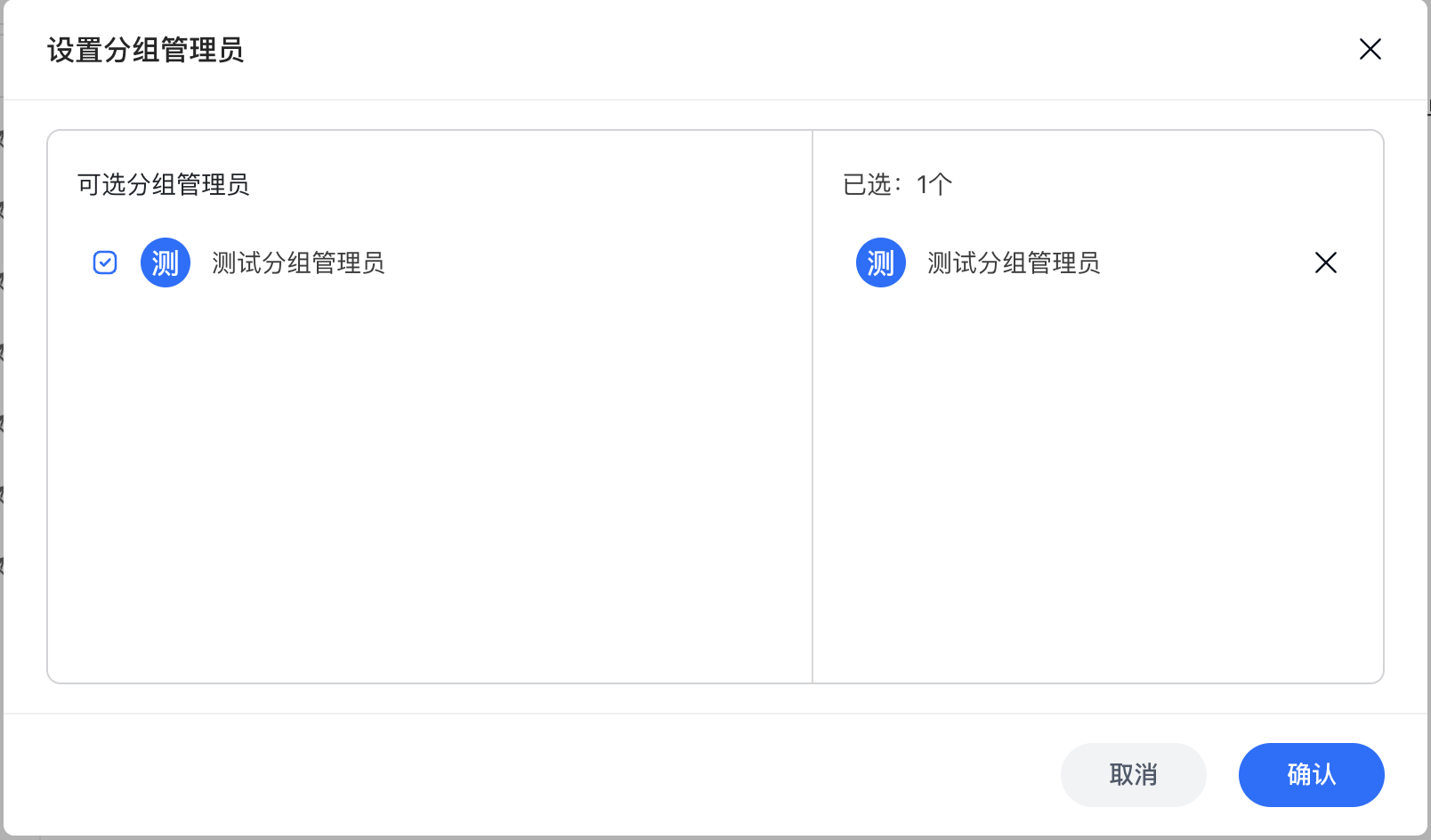Click 测试分组管理员 name in the selected panel
This screenshot has width=1431, height=840.
coord(1014,262)
